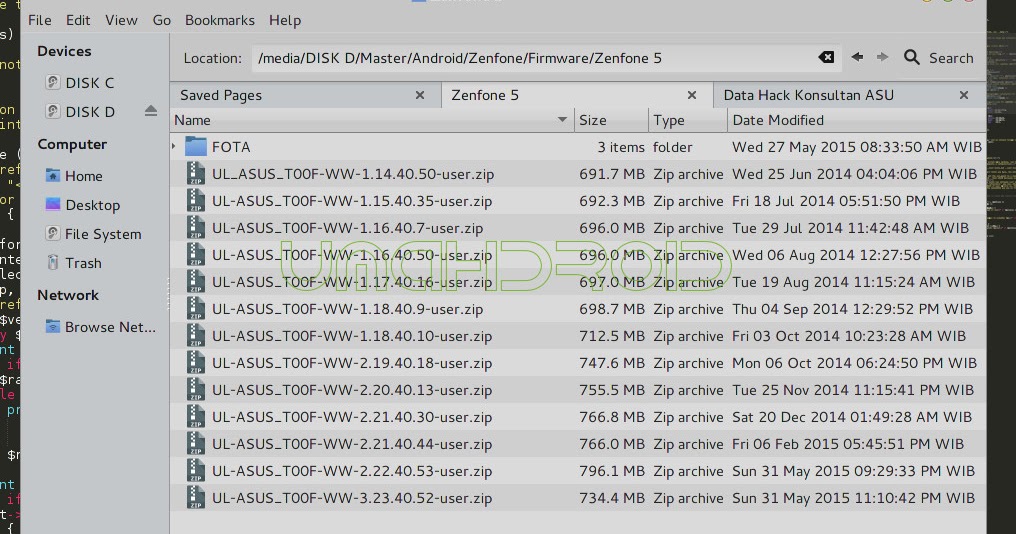Click zip icon of UL-ASUS_T00F-WW-2.19.40.18-user.zip
Screen dimensions: 1016x534
point(196,363)
